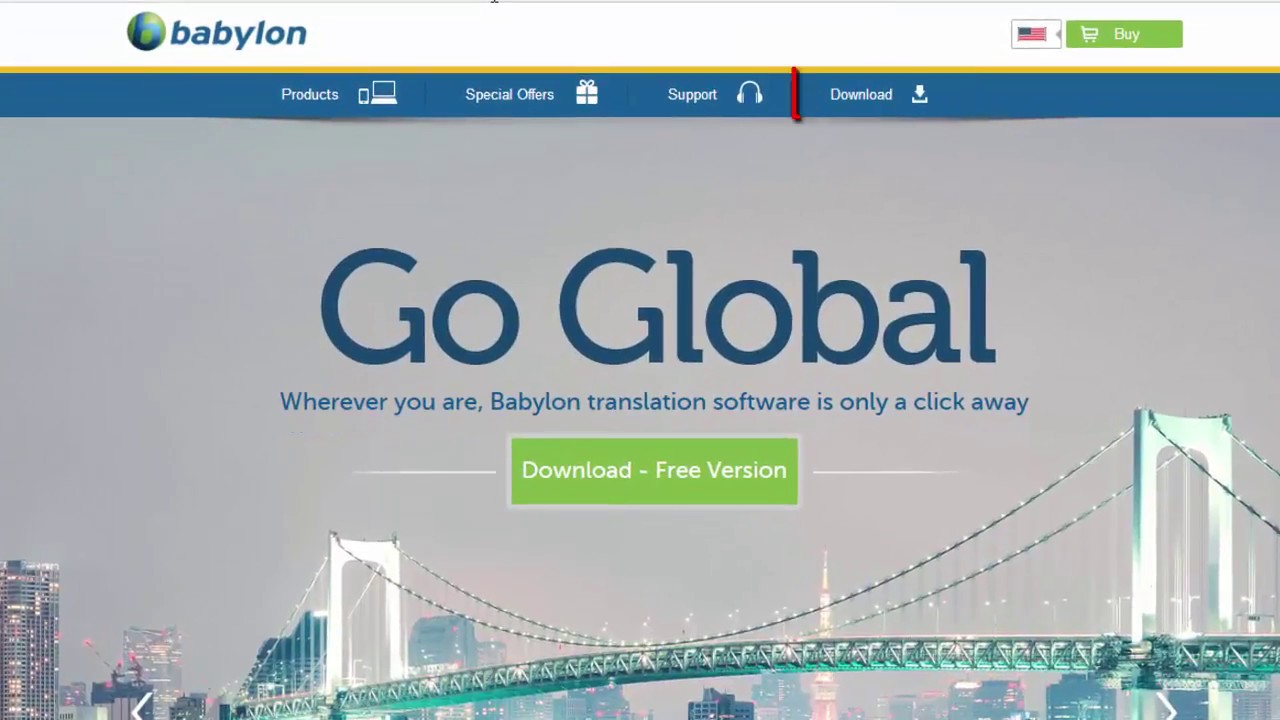Viewport: 1280px width, 720px height.
Task: Click the download arrow icon
Action: pyautogui.click(x=920, y=94)
